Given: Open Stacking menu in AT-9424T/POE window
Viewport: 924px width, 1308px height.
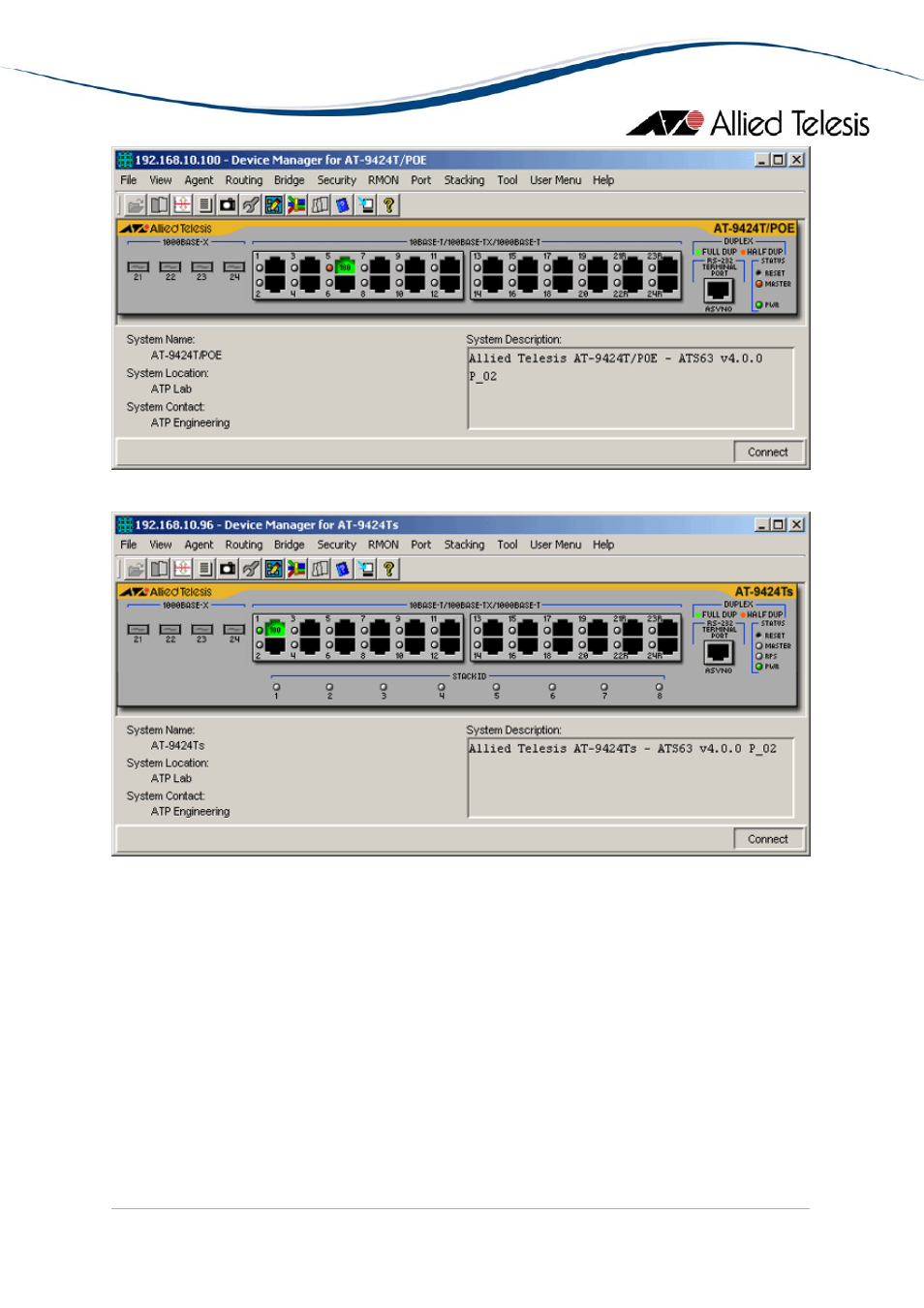Looking at the screenshot, I should (465, 180).
